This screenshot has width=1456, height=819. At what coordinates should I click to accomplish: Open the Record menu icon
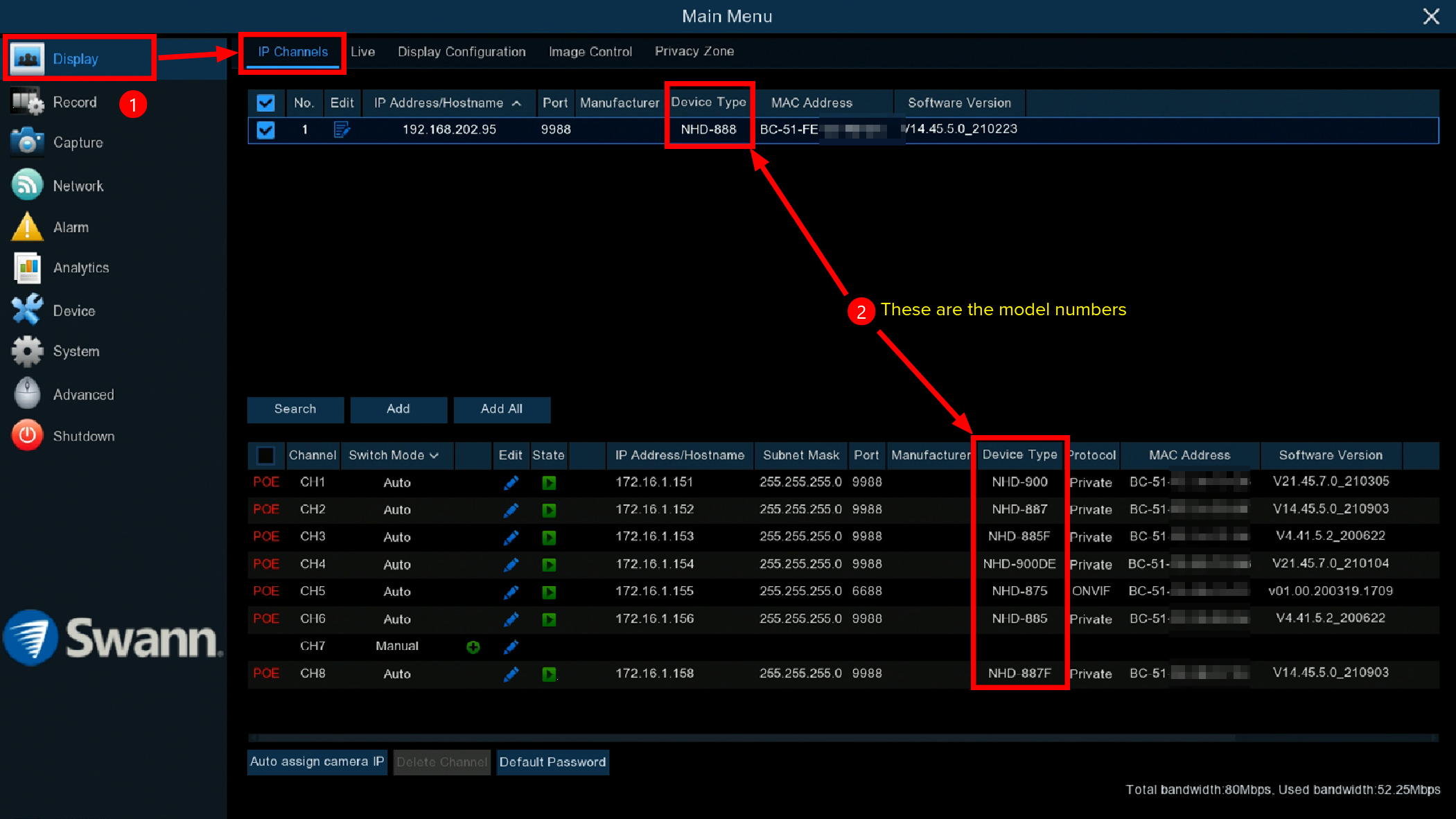[27, 102]
